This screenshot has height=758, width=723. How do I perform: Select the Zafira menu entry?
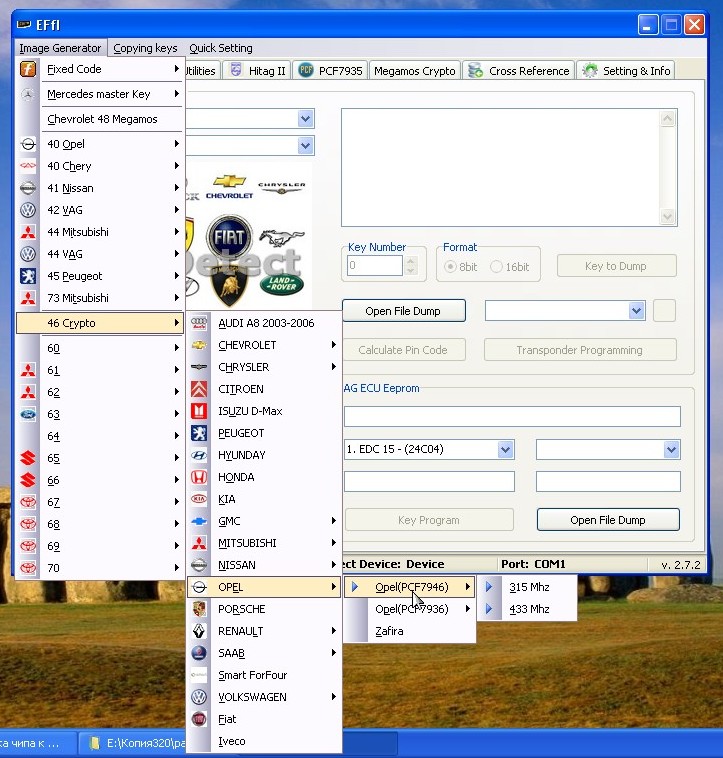pyautogui.click(x=409, y=631)
